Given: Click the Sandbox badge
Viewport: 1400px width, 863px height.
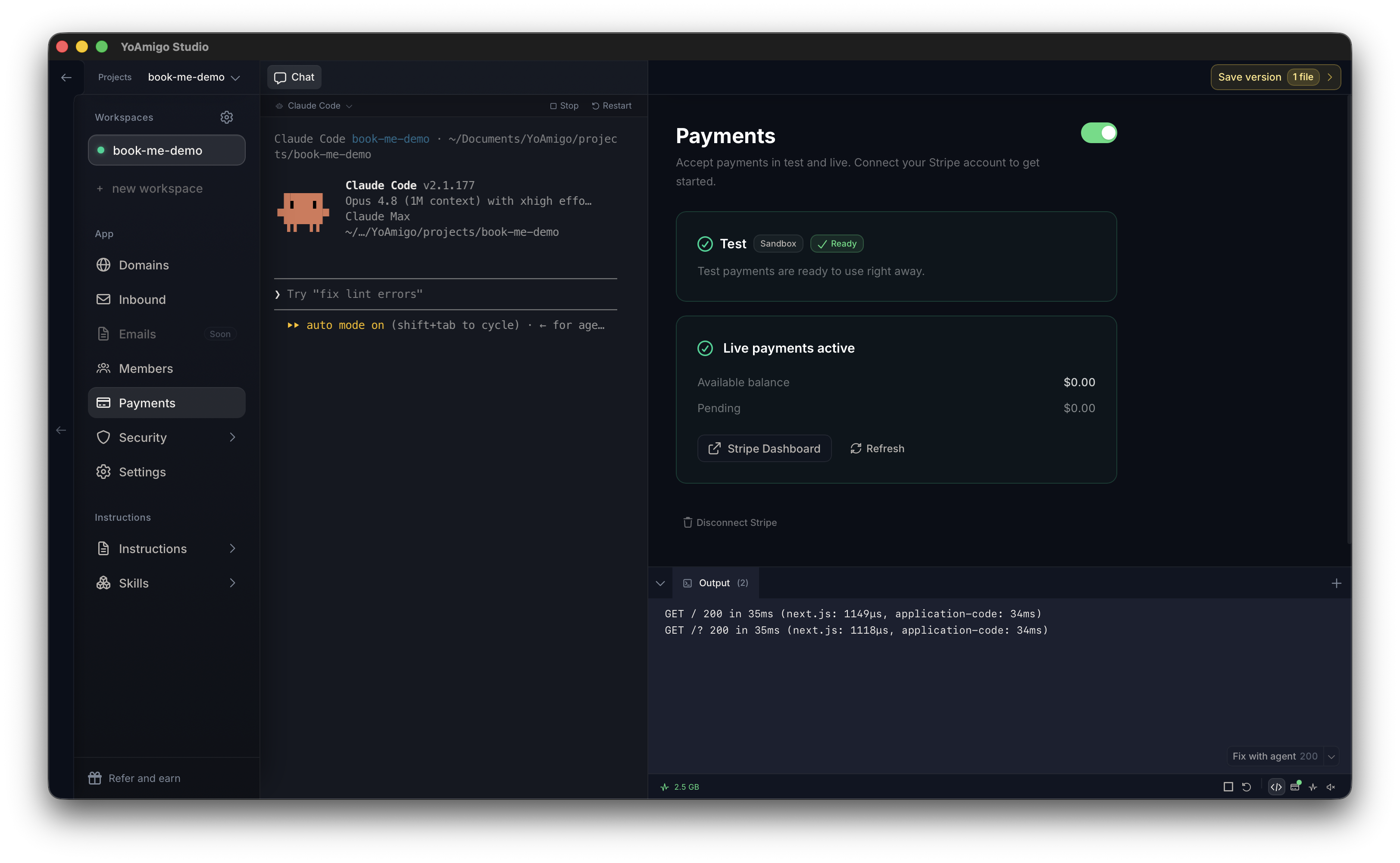Looking at the screenshot, I should 778,244.
